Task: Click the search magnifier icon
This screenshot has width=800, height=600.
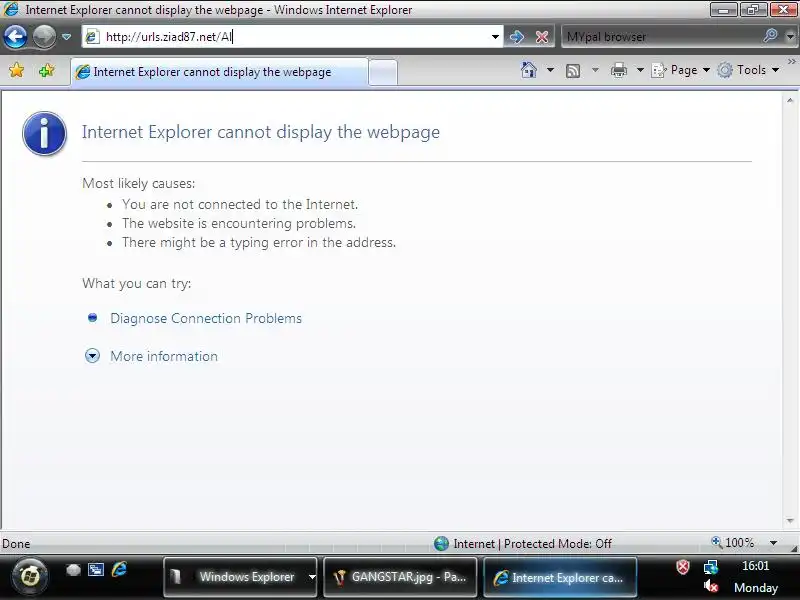Action: pos(770,36)
